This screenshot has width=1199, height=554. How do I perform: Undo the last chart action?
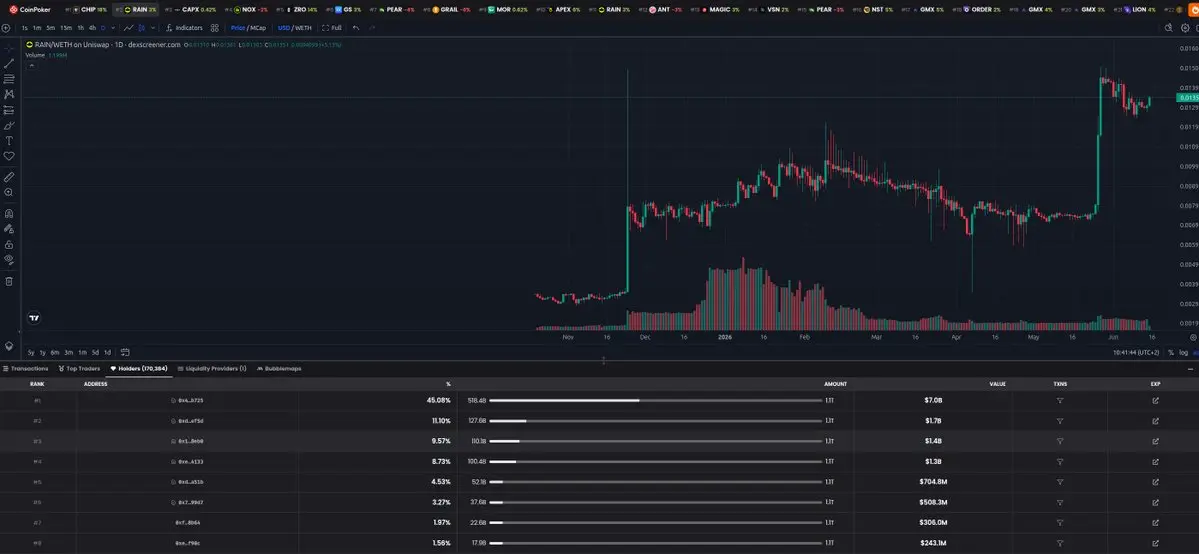(356, 28)
